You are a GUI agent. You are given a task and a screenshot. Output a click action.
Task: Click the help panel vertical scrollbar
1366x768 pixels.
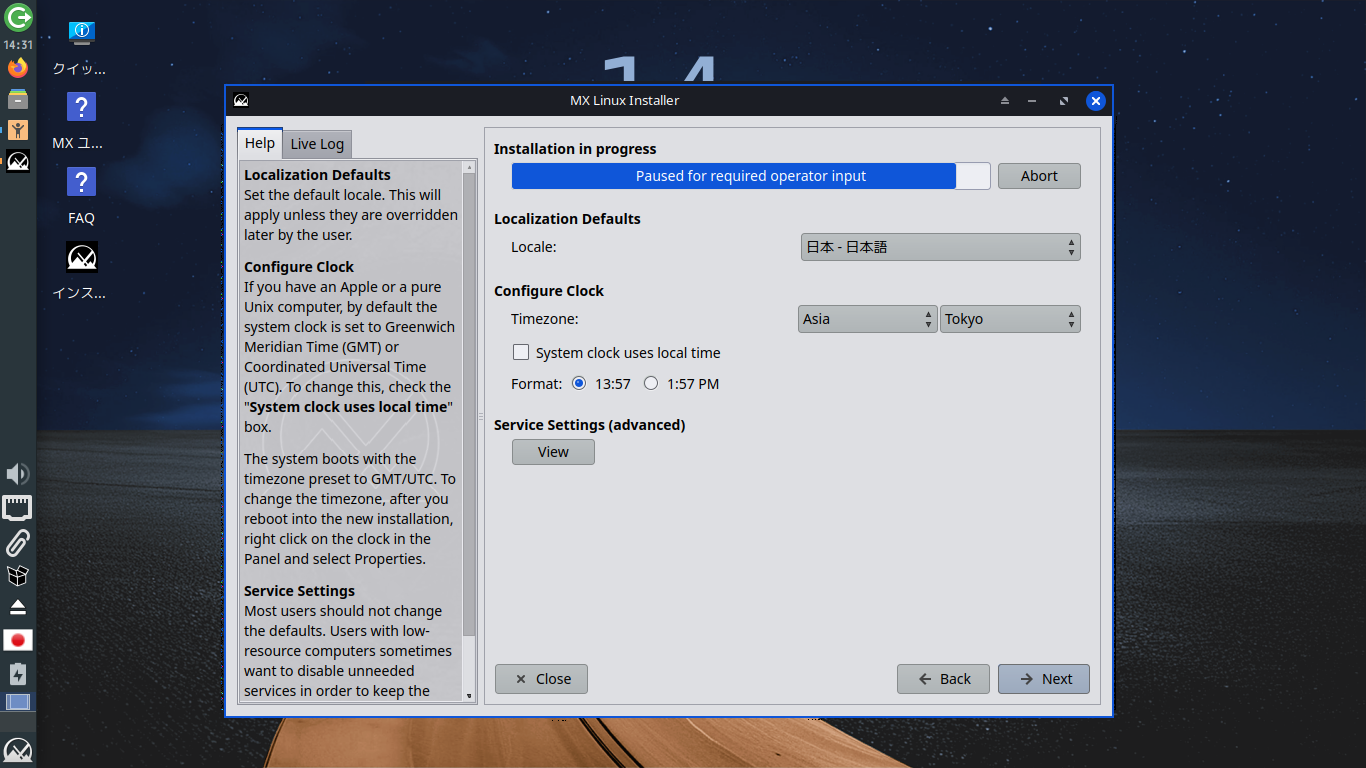[470, 406]
